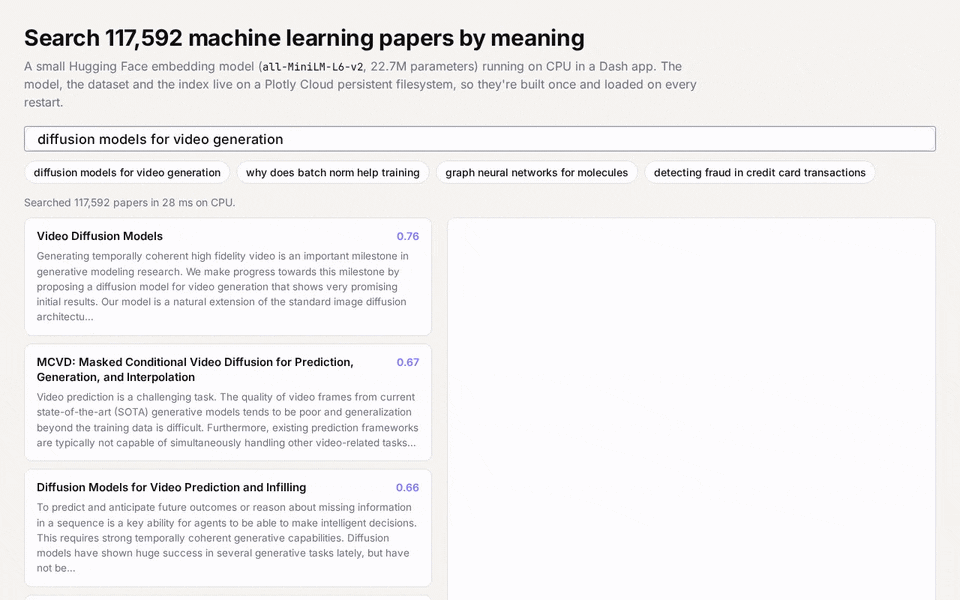The height and width of the screenshot is (600, 960).
Task: Click the abstract starting 'Generating temporally coherent high fidelity'
Action: coord(223,287)
